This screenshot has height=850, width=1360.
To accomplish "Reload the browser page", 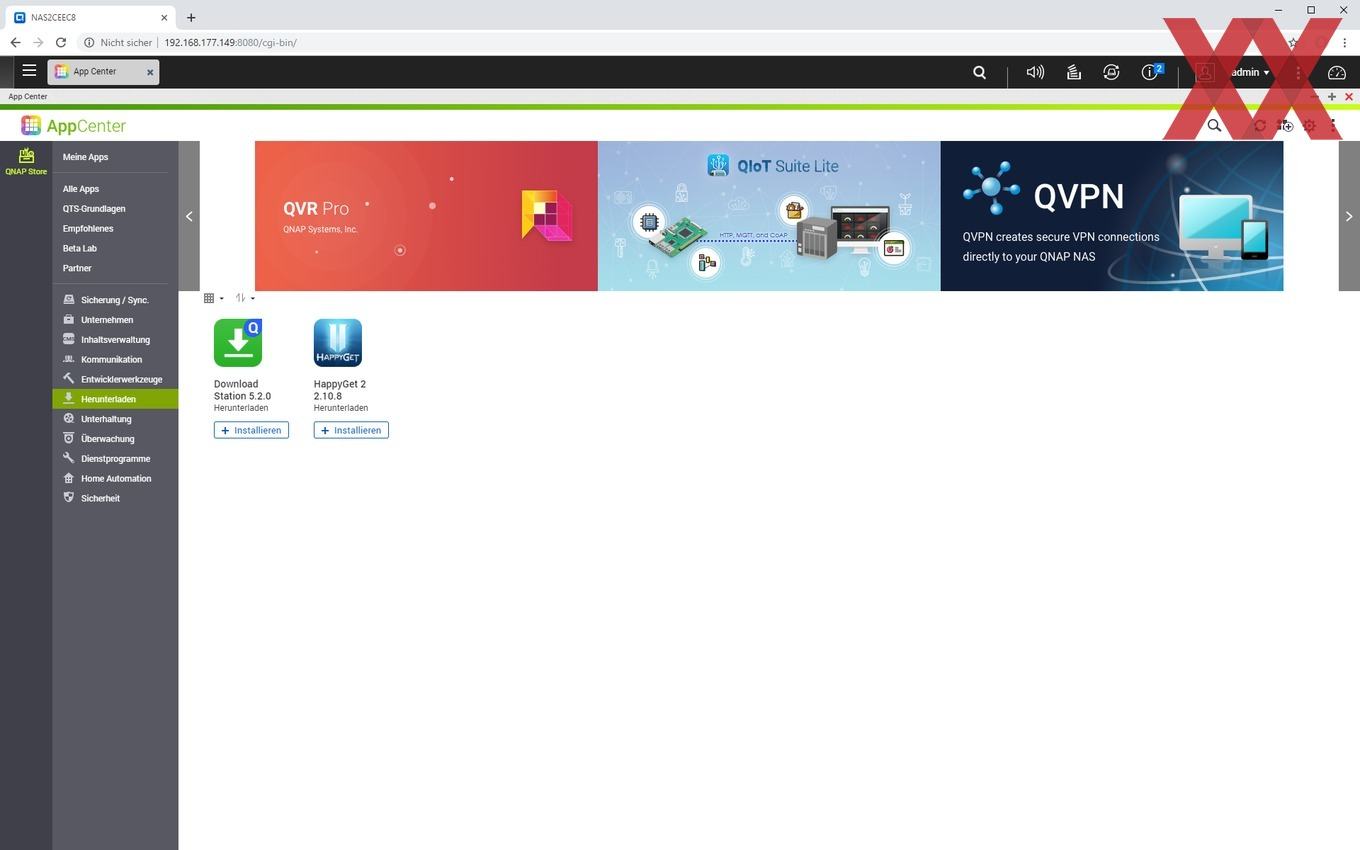I will click(61, 42).
